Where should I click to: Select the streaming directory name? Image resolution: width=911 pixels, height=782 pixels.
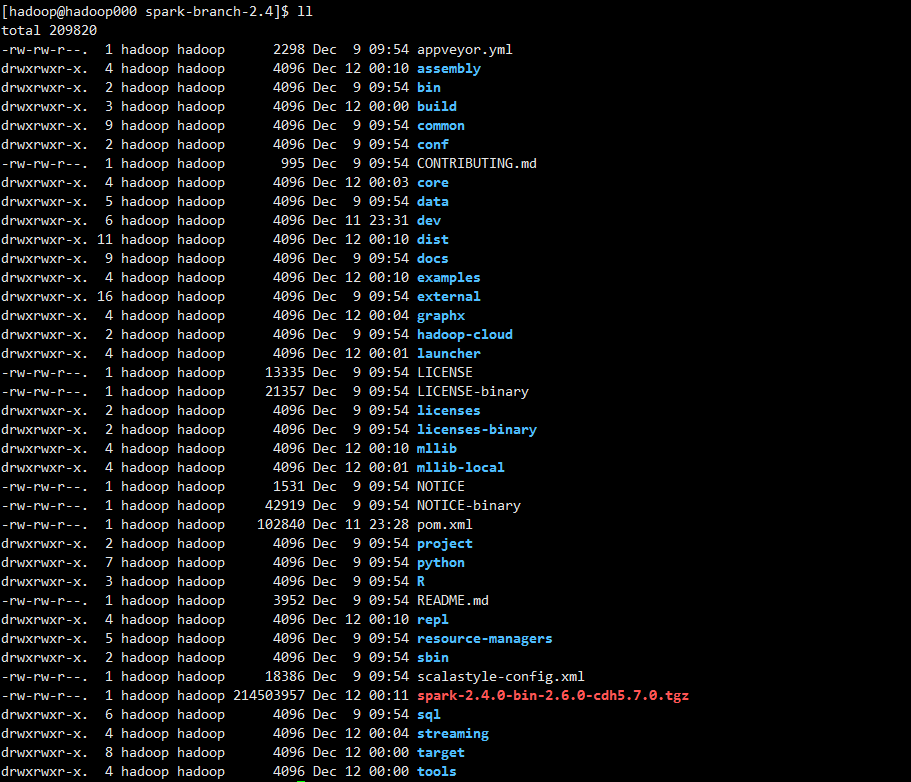(x=453, y=734)
